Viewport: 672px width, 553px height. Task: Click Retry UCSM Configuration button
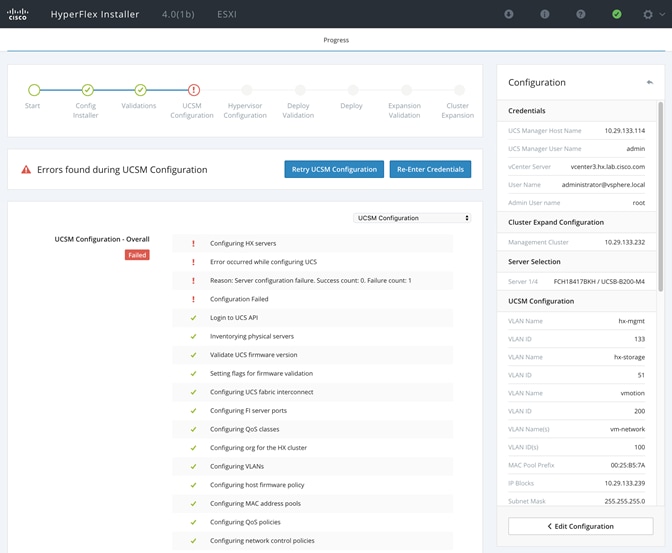(x=334, y=169)
